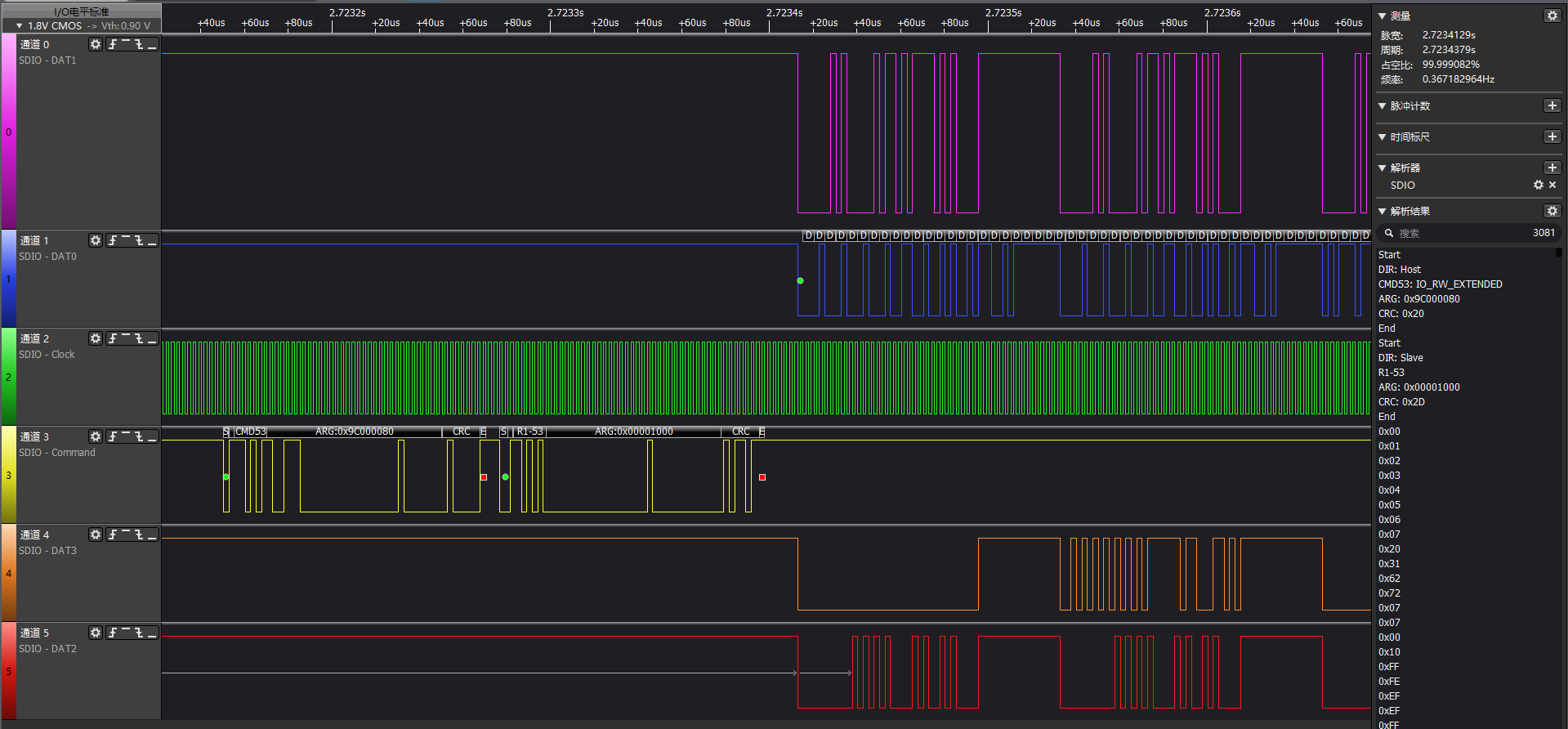Set rising edge trigger on 通道 0

click(x=113, y=44)
